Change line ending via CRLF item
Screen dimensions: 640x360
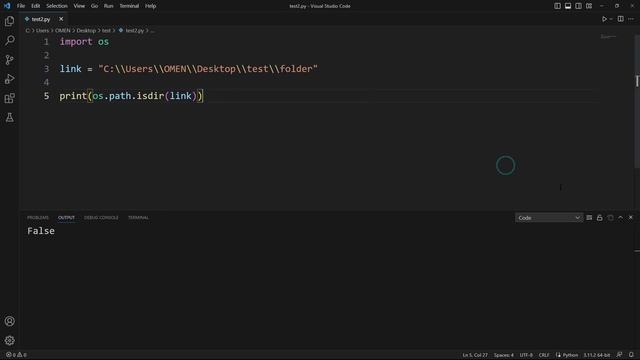tap(544, 355)
